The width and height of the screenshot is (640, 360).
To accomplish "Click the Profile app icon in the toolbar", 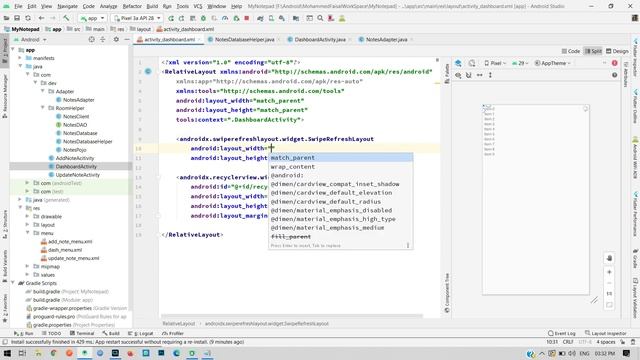I will click(225, 18).
